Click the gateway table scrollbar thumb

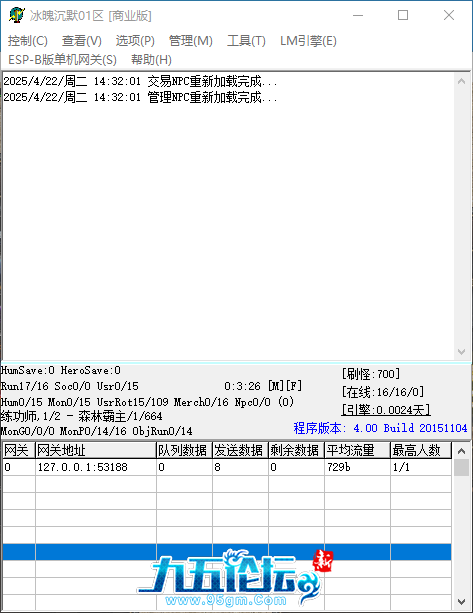tap(461, 468)
